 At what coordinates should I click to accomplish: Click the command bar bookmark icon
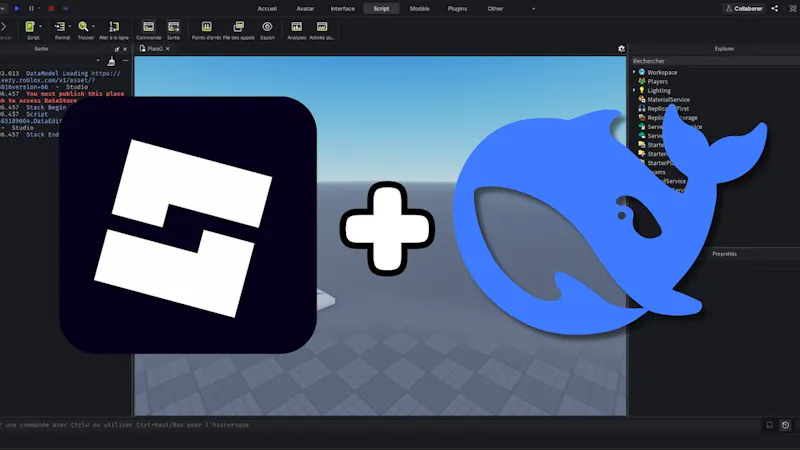click(769, 425)
